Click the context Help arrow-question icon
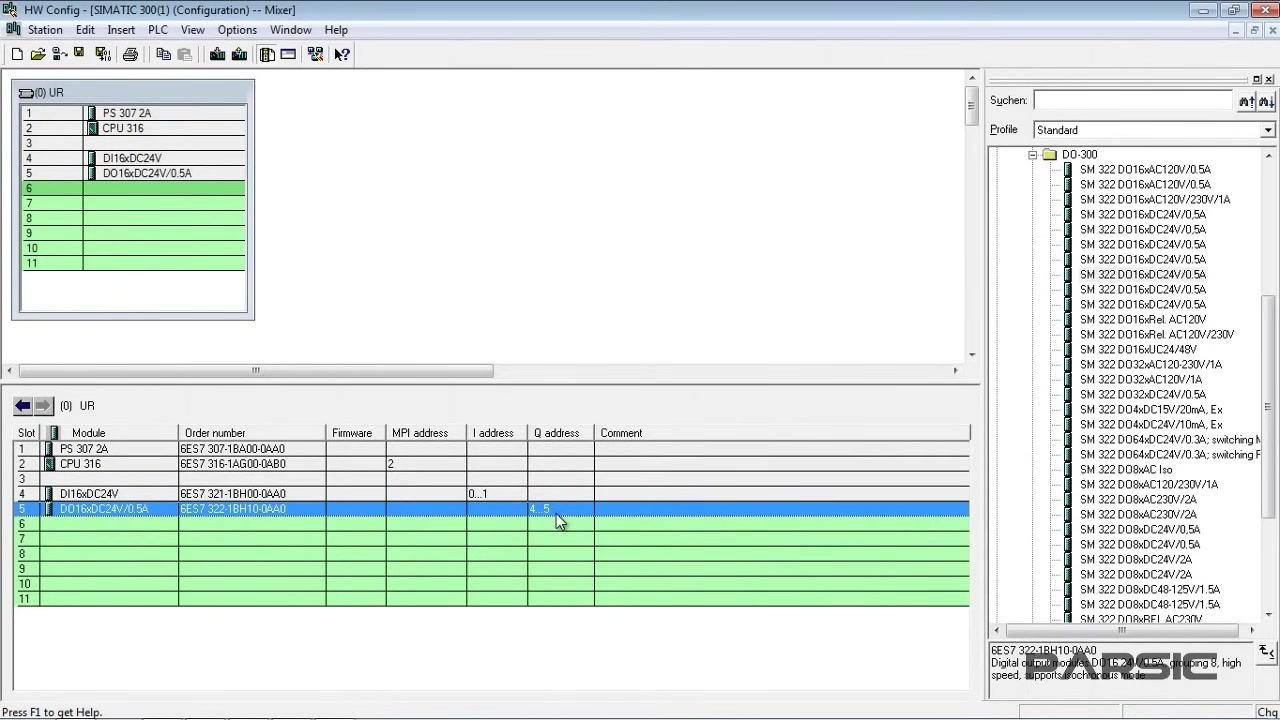The width and height of the screenshot is (1280, 720). tap(342, 54)
